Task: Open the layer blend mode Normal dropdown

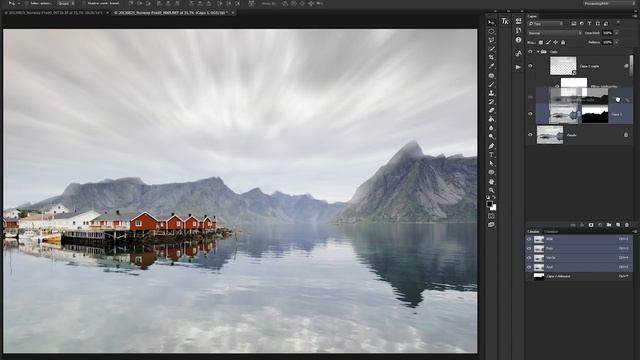Action: (554, 33)
